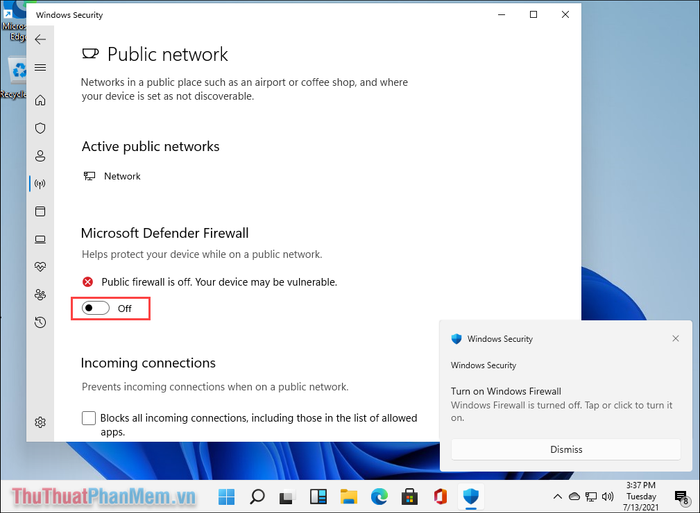Open Virus & threat protection shield icon
The image size is (700, 513).
40,129
